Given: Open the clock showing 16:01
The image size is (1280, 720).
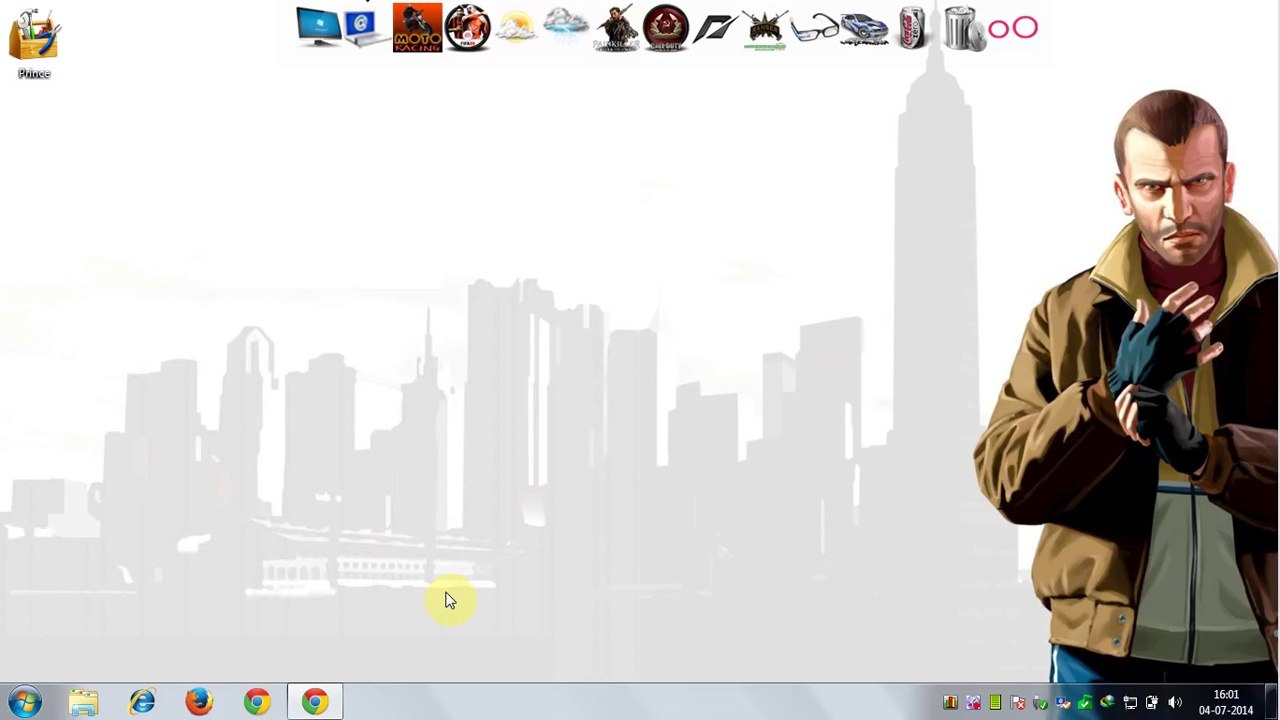Looking at the screenshot, I should [1226, 702].
